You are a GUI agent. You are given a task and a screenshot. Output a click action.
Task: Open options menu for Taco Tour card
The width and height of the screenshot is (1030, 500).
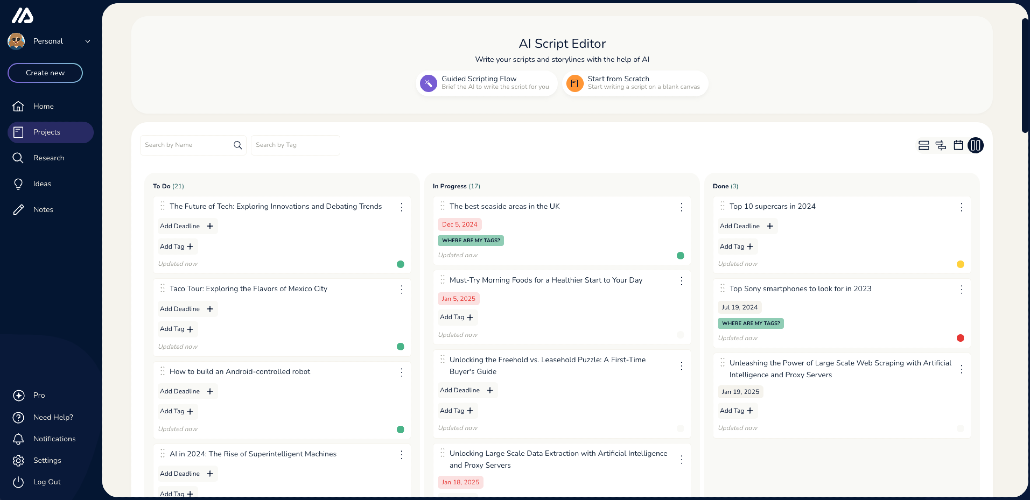(x=401, y=289)
